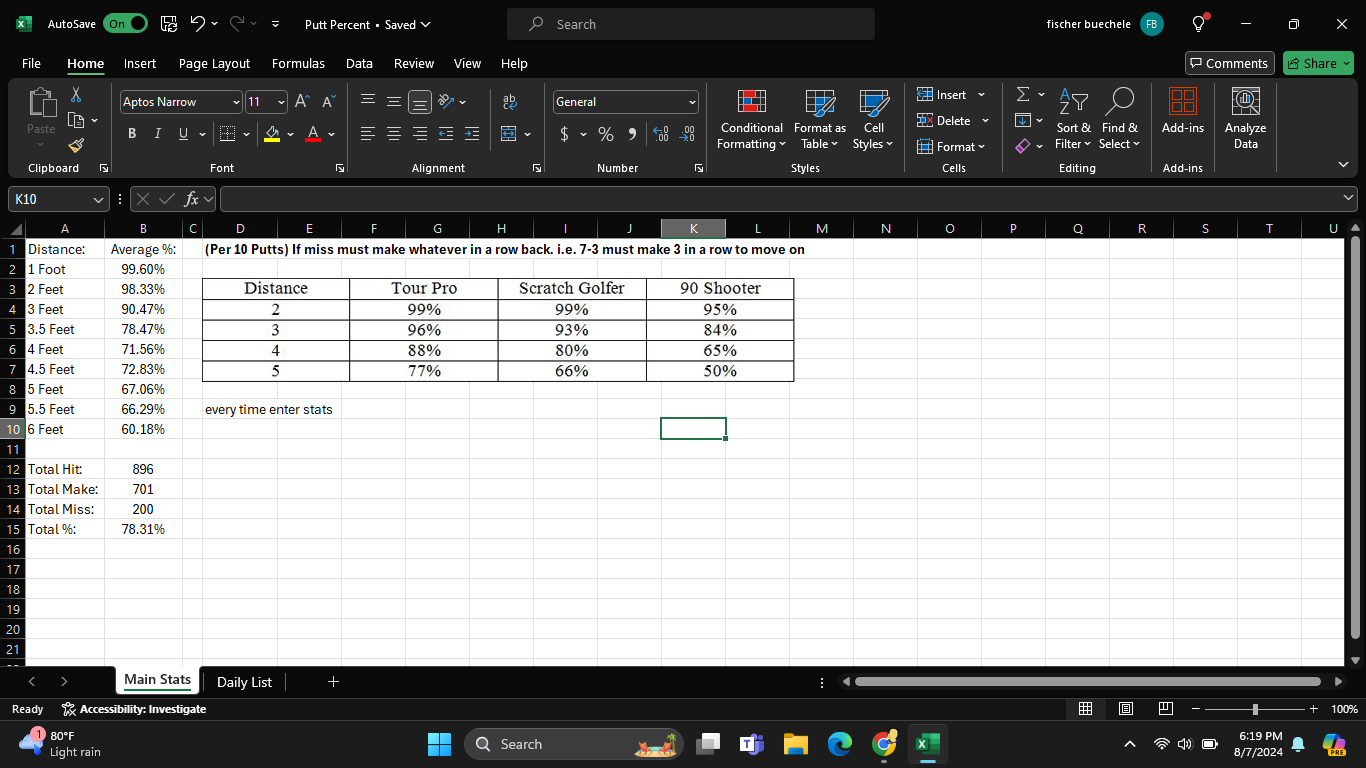Image resolution: width=1366 pixels, height=768 pixels.
Task: Apply Percent Style format
Action: coord(606,133)
